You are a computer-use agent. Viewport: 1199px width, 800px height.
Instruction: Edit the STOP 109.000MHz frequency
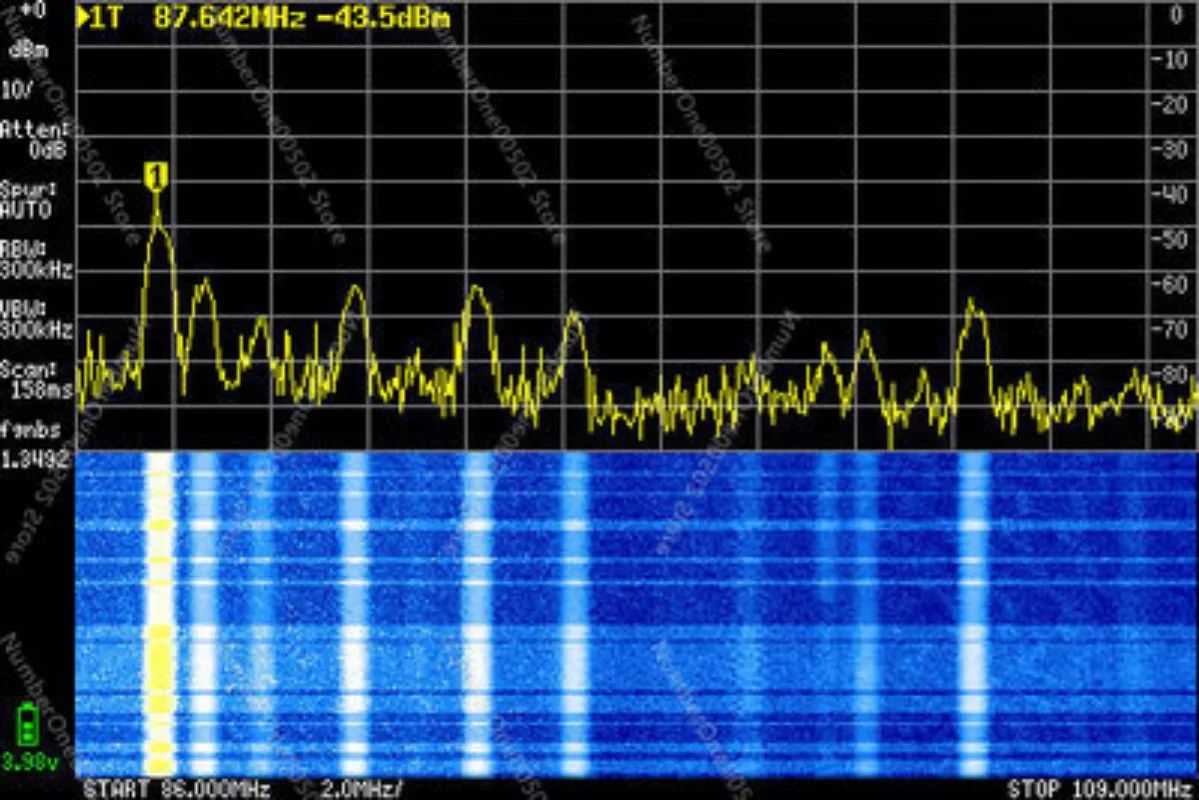point(1100,789)
